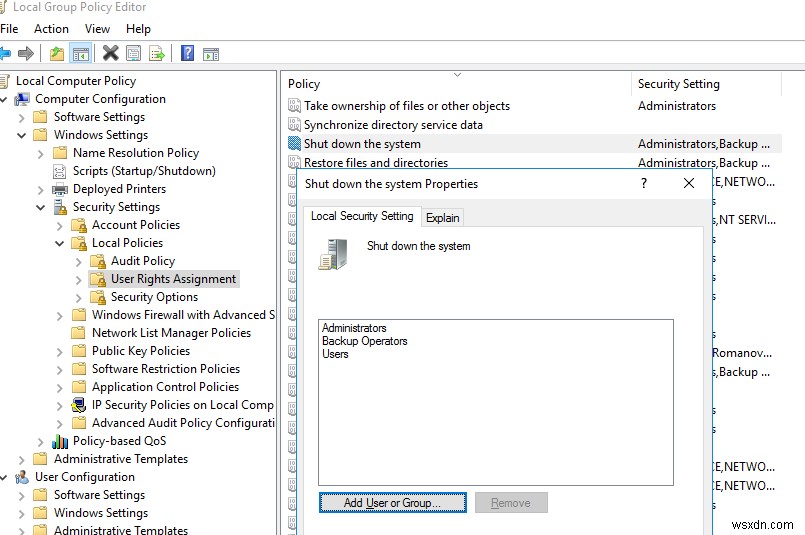This screenshot has height=535, width=805.
Task: Select Administrators in the user list
Action: [354, 328]
